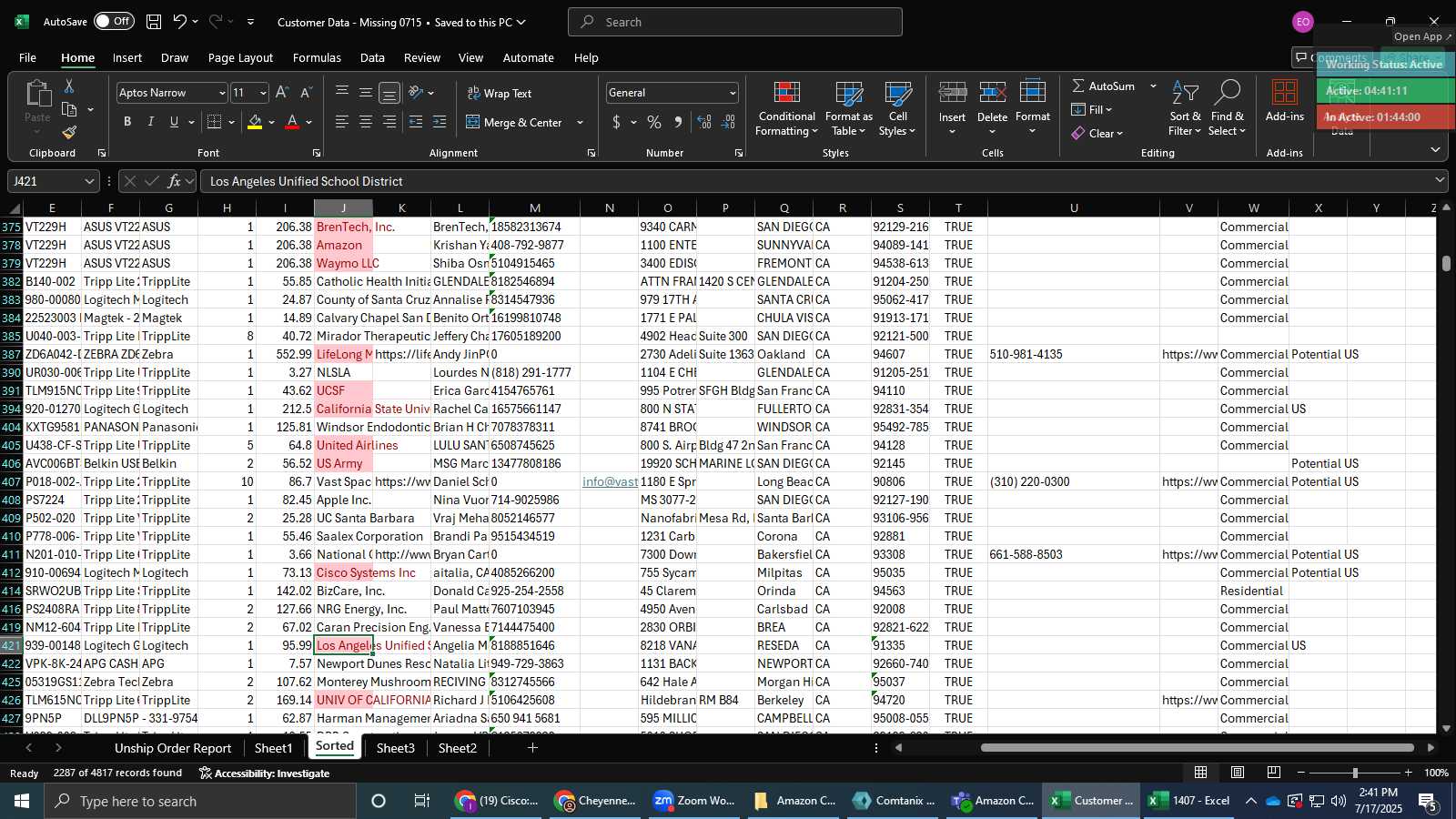The height and width of the screenshot is (819, 1456).
Task: Click the Insert cells icon
Action: click(952, 93)
